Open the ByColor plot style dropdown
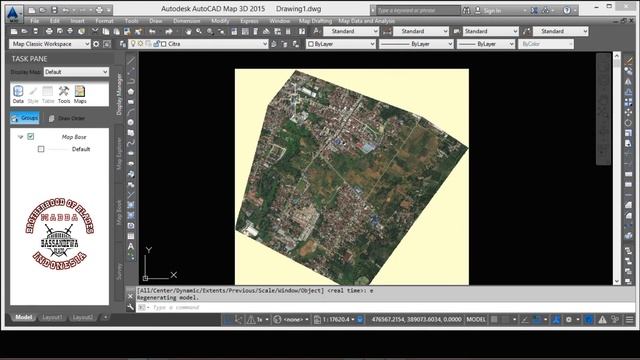The height and width of the screenshot is (360, 640). pos(546,44)
